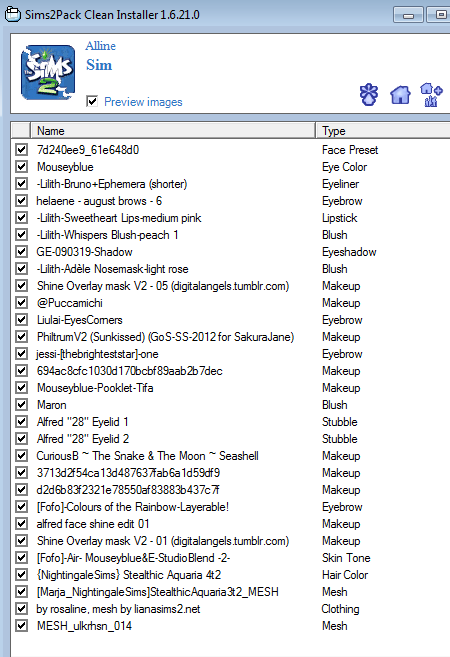Click the Sims2Pack title bar app icon

[13, 14]
